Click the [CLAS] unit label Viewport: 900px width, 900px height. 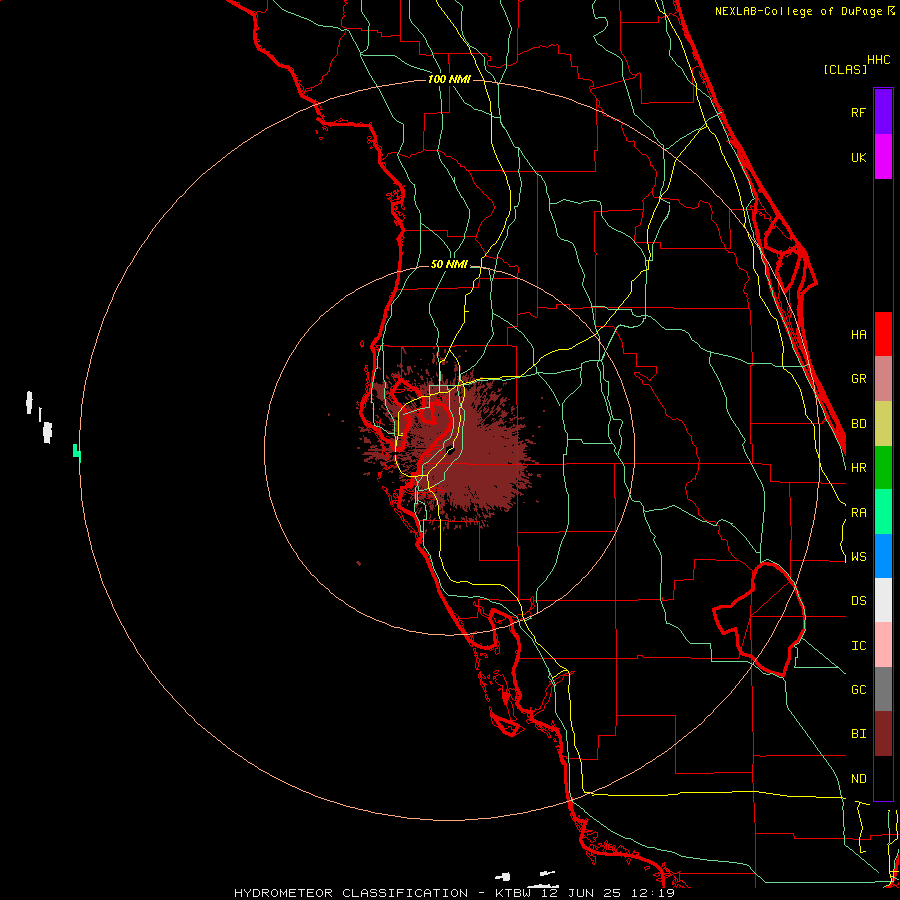point(845,69)
